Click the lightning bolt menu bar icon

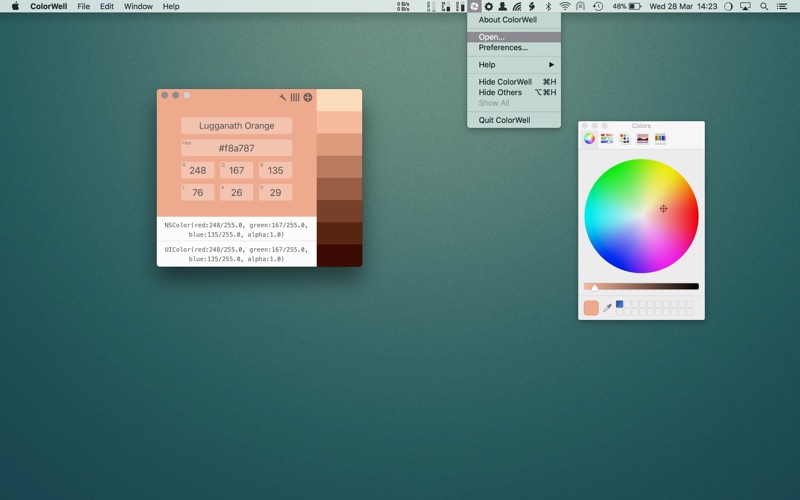(x=532, y=6)
